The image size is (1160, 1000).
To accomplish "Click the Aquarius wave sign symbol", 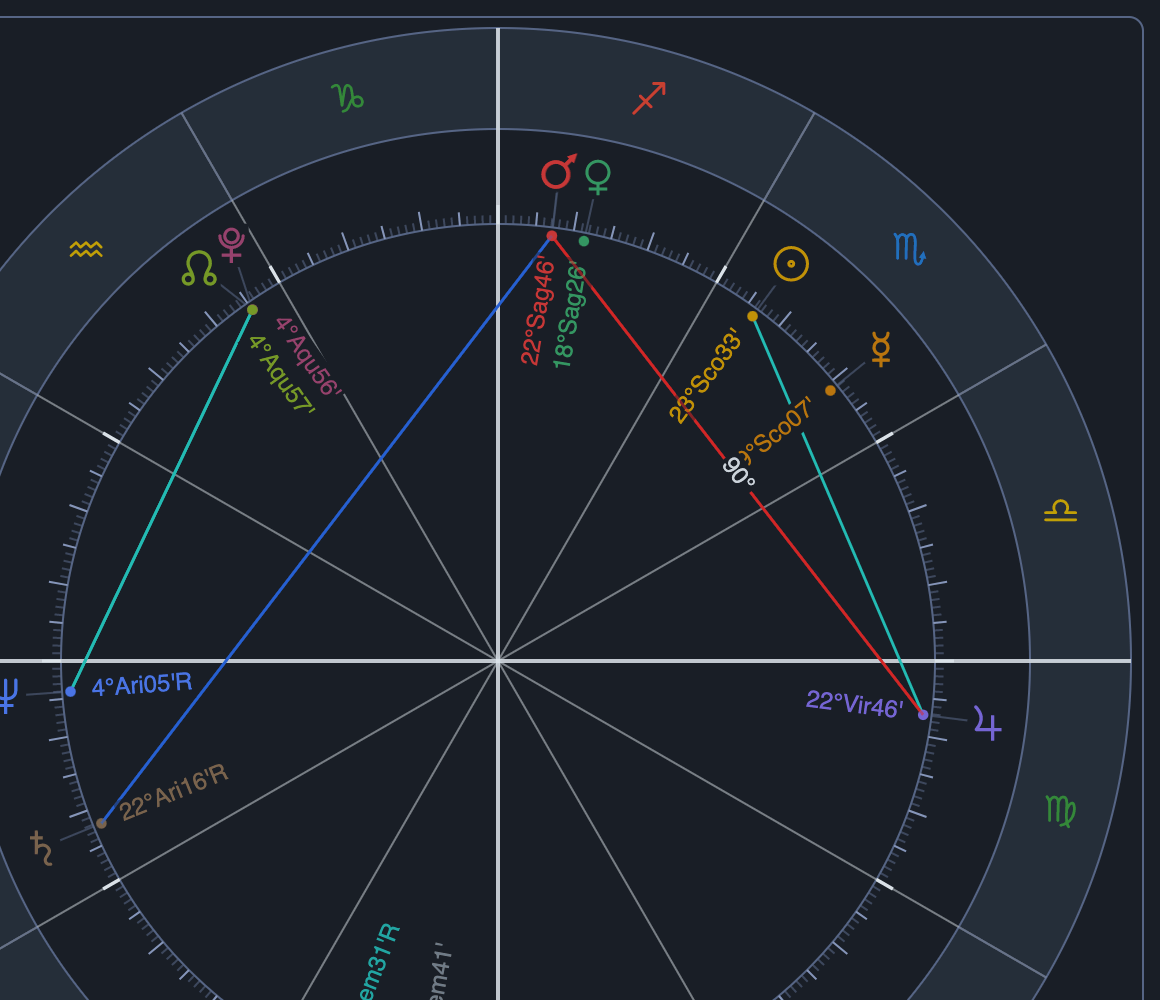I will pos(86,249).
